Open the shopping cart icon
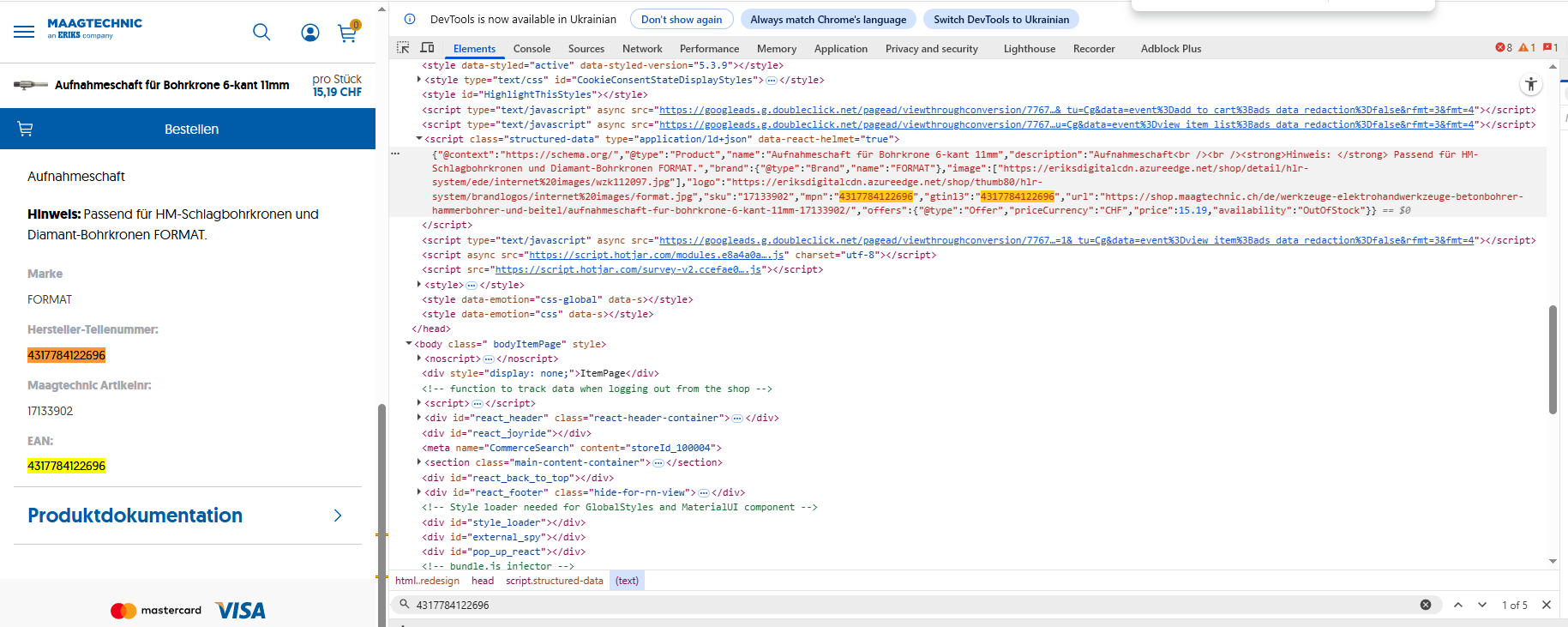Screen dimensions: 1568x627 [347, 33]
